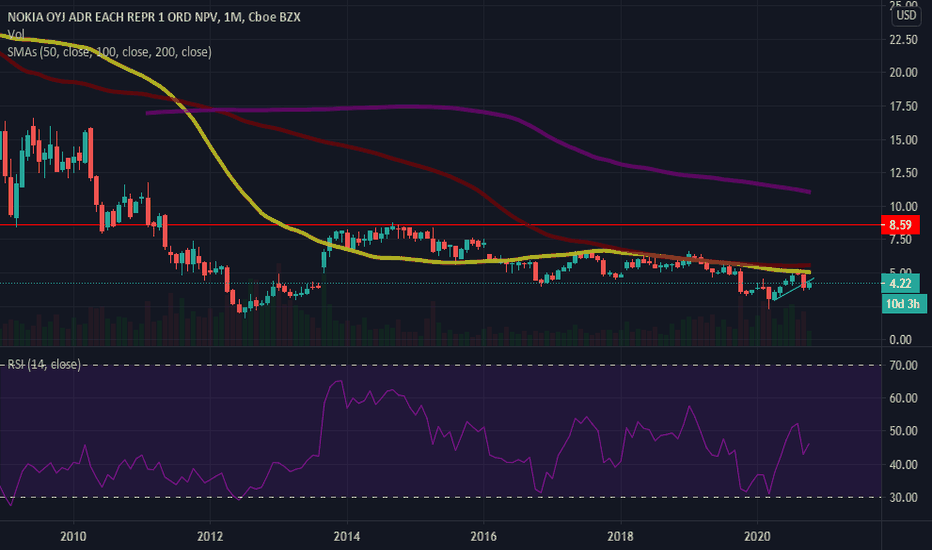Viewport: 932px width, 550px height.
Task: Click the 2012 label on time axis
Action: (x=210, y=536)
